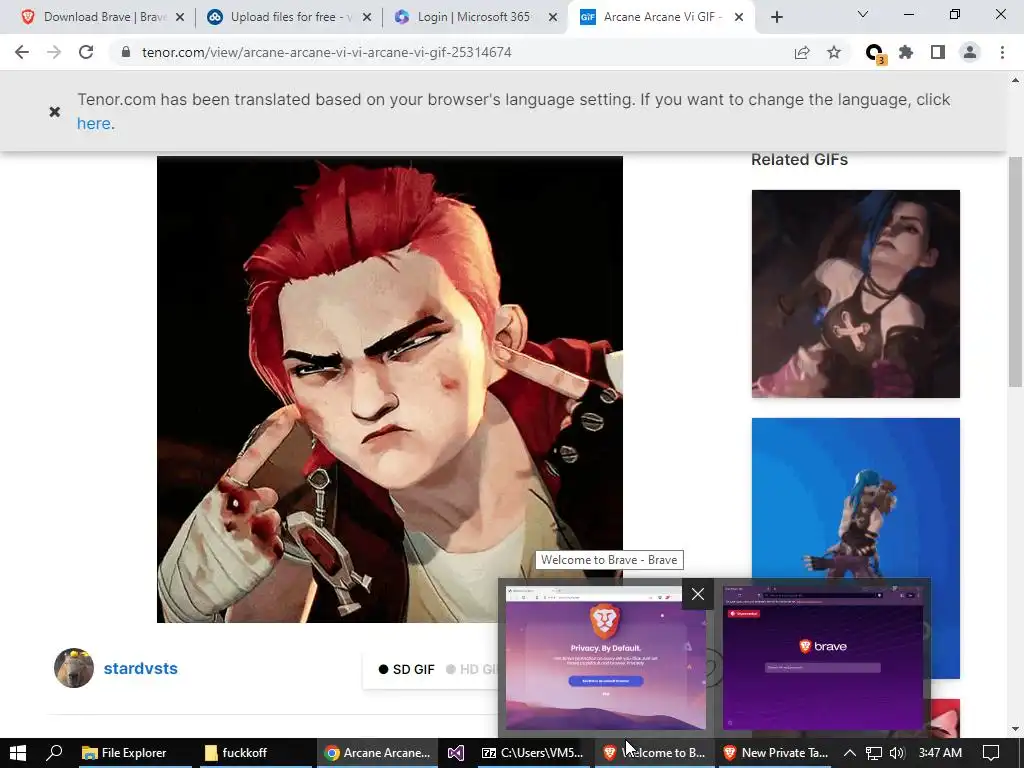
Task: Open the Chrome profile avatar menu
Action: coord(970,52)
